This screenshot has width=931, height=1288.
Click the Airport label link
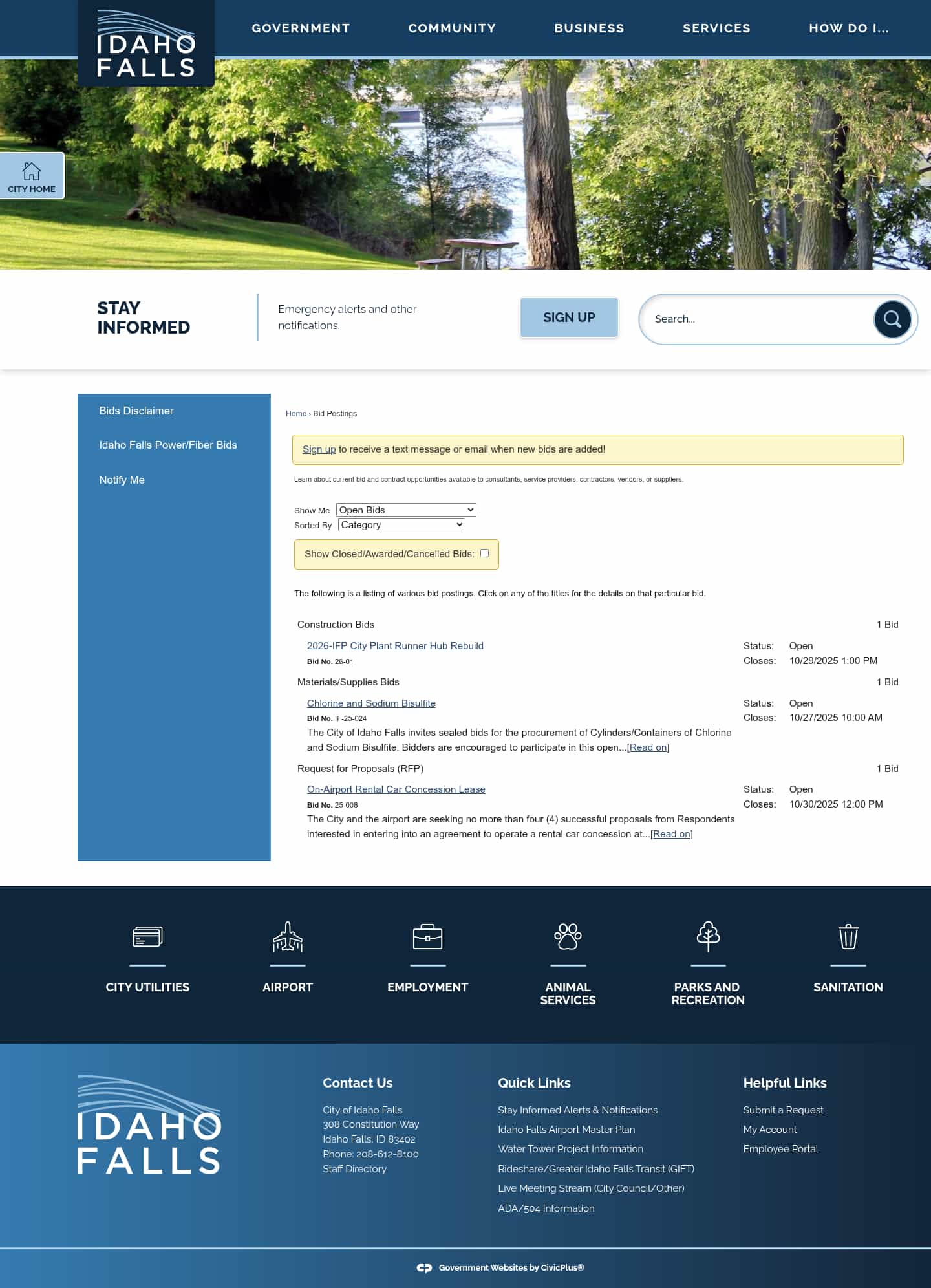point(288,987)
